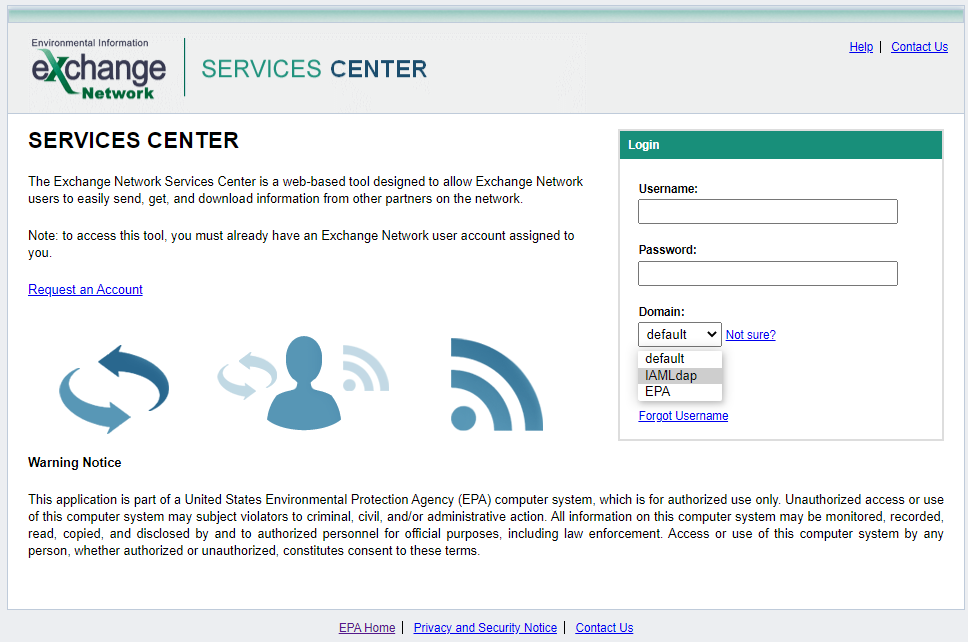Open the Not sure? link
This screenshot has width=968, height=642.
750,335
